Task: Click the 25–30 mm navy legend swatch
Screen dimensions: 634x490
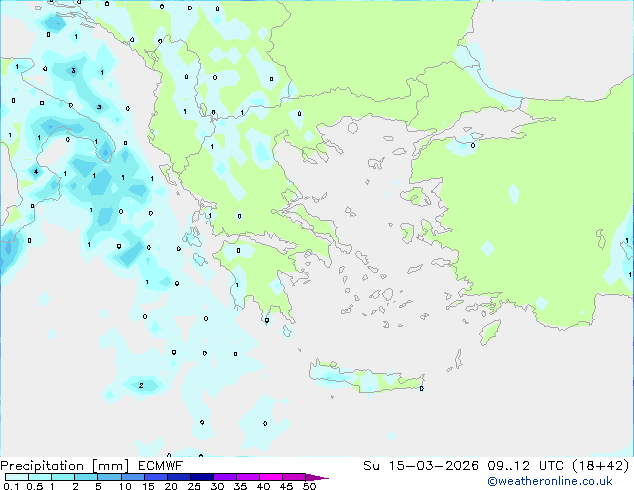Action: (x=201, y=477)
